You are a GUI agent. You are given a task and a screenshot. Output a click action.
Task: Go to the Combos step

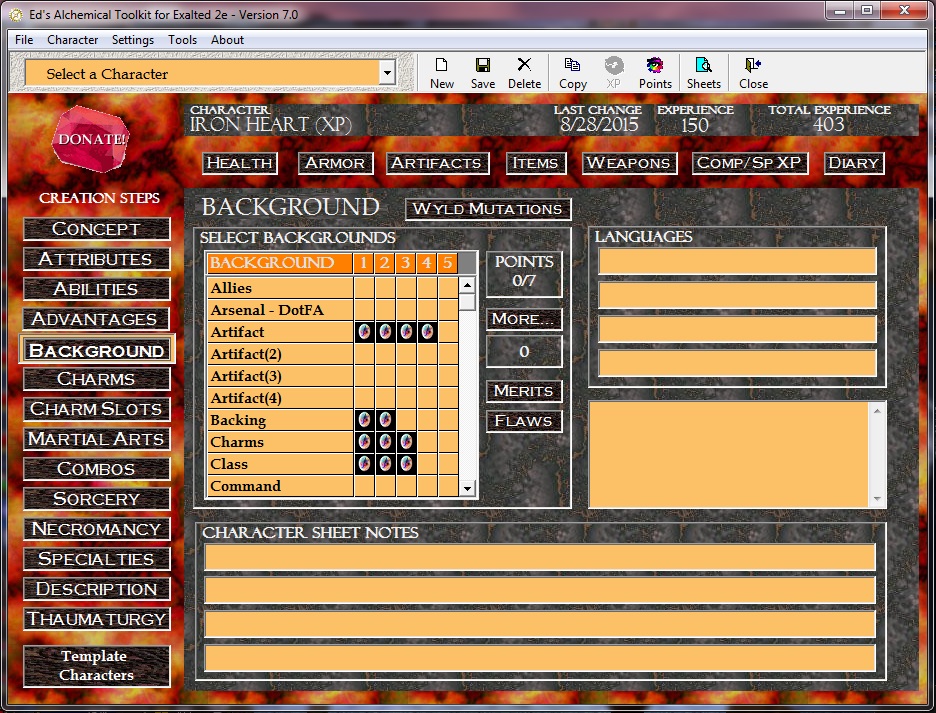click(x=96, y=469)
